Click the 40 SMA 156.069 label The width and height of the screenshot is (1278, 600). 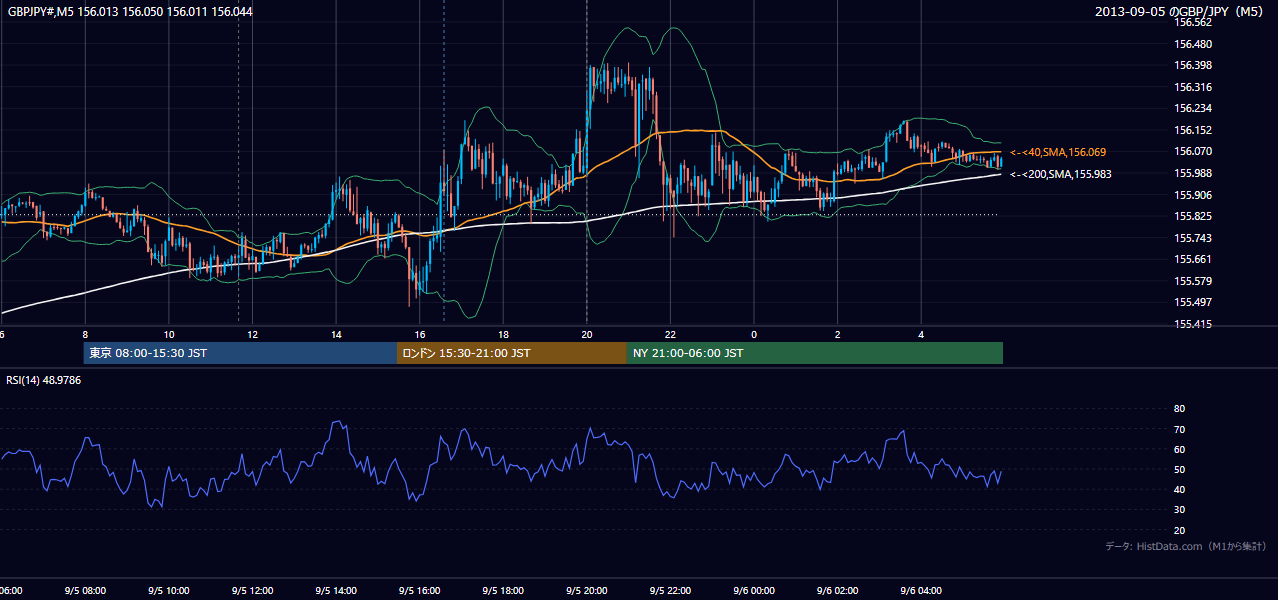[1057, 152]
